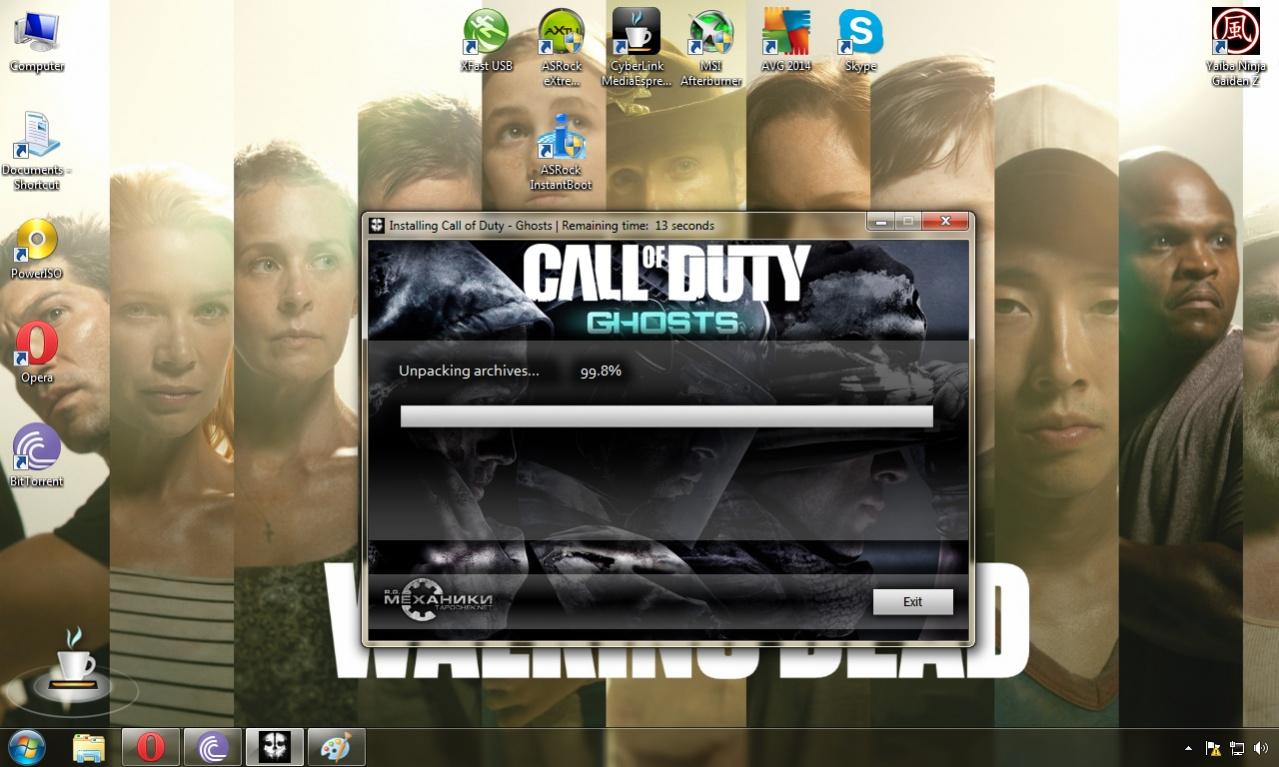Click the Exit button in the installer

(x=912, y=602)
